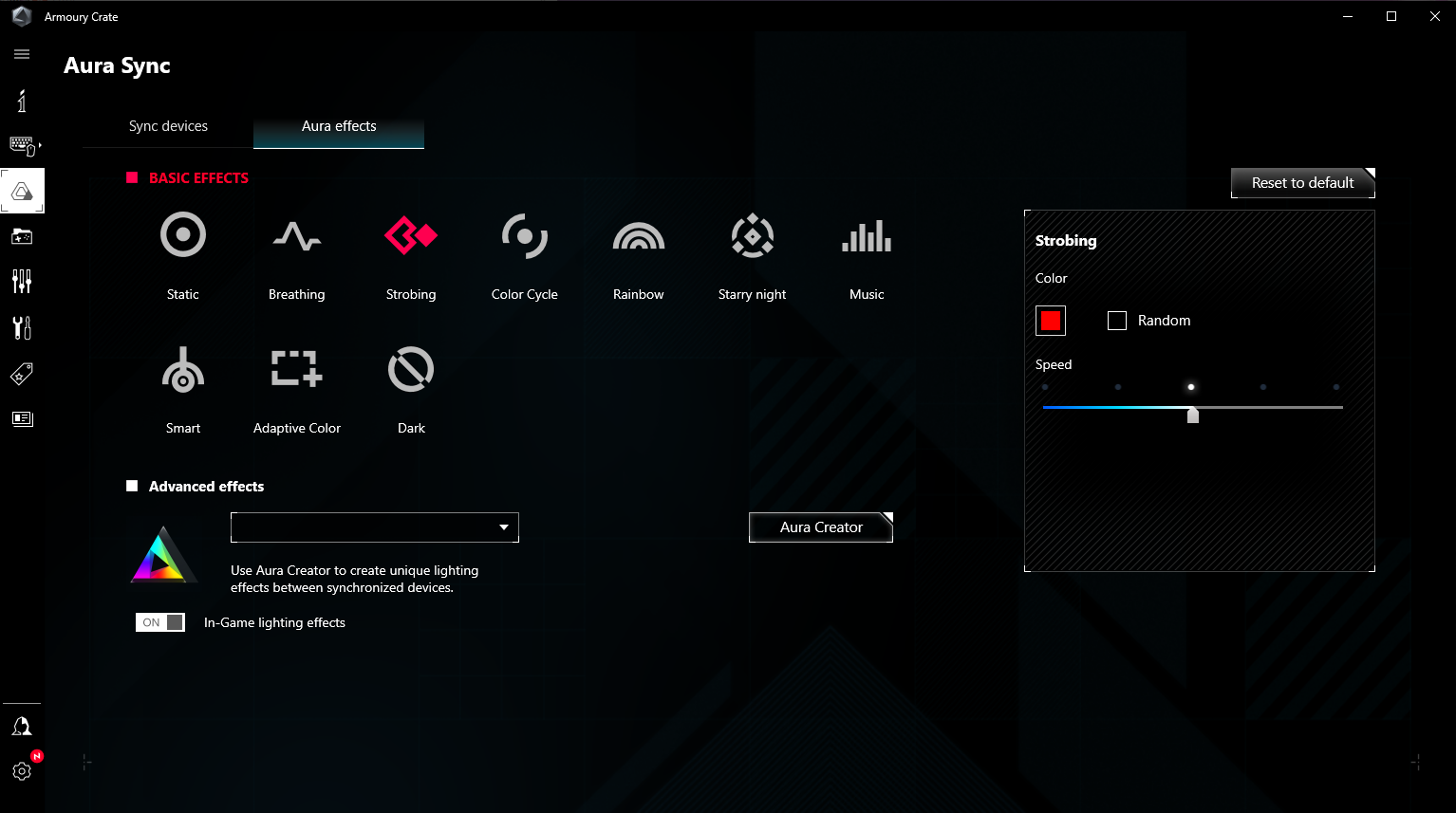Choose the Starry night effect
Image resolution: width=1456 pixels, height=813 pixels.
coord(752,256)
